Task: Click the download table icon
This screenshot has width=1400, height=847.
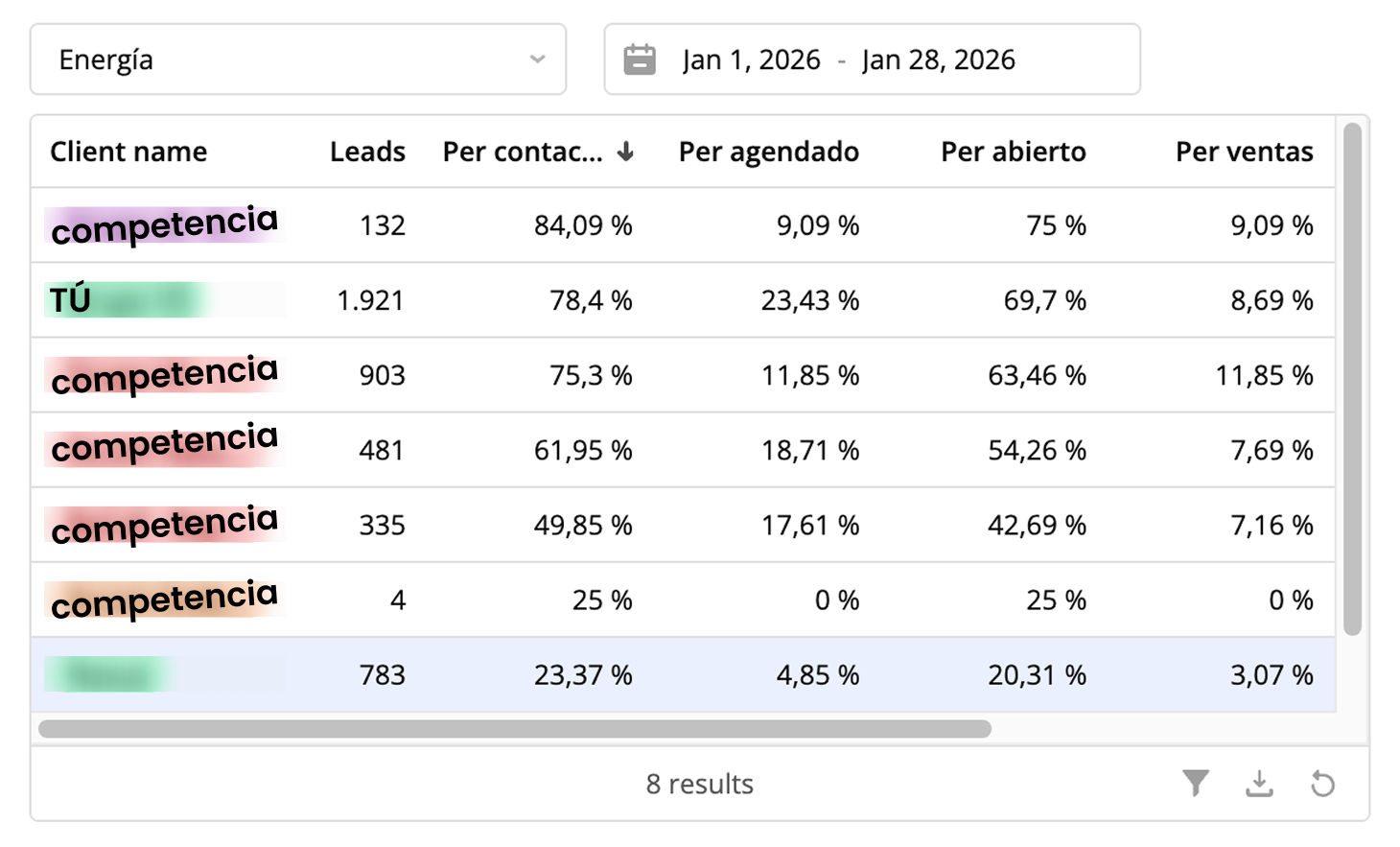Action: click(x=1259, y=784)
